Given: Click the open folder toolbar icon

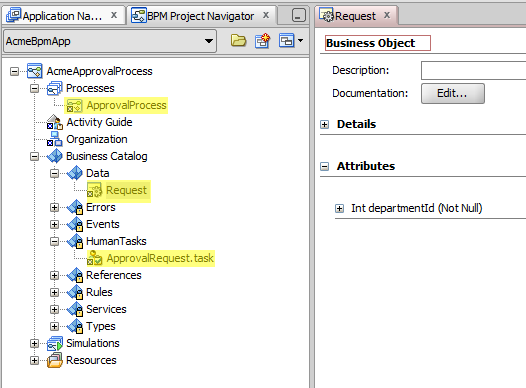Looking at the screenshot, I should (x=239, y=41).
